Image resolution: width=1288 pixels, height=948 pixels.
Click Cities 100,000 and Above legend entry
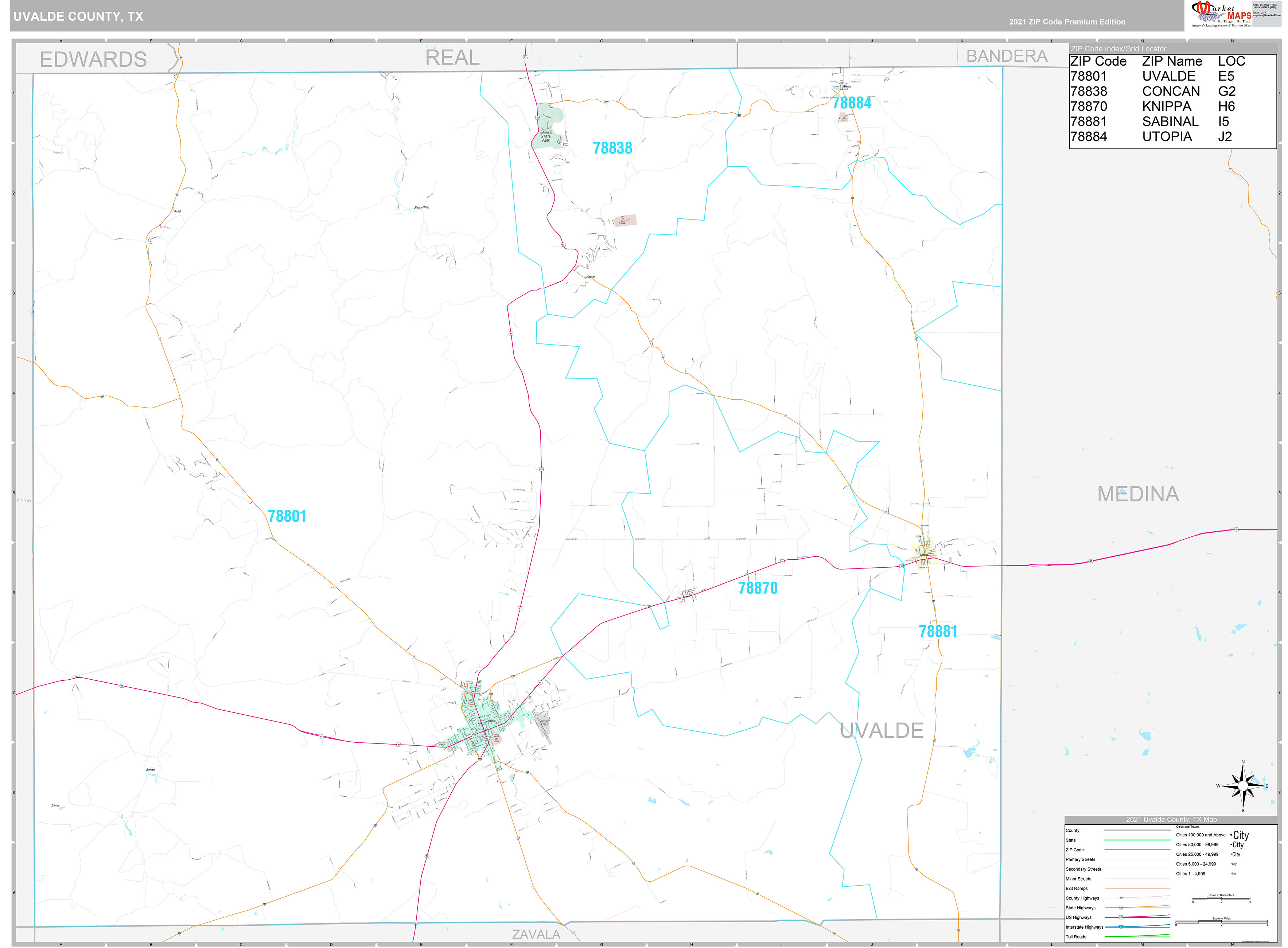tap(1201, 835)
